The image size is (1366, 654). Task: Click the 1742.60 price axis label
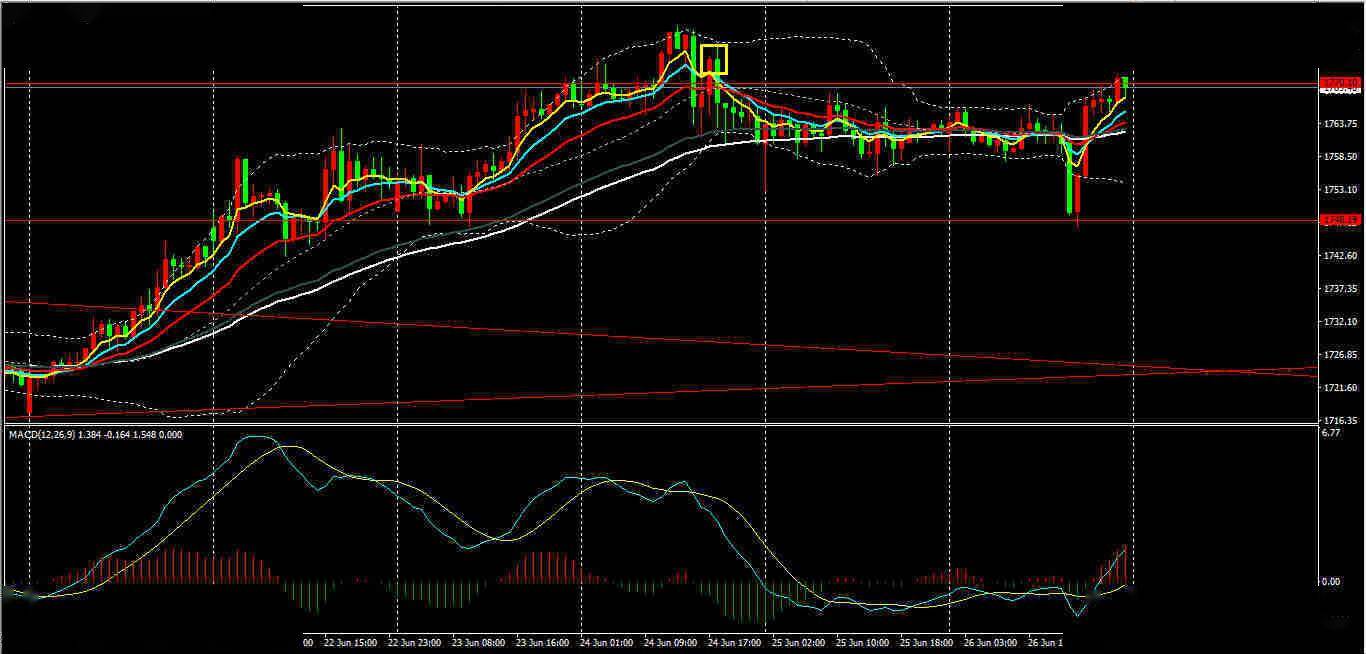(x=1340, y=256)
